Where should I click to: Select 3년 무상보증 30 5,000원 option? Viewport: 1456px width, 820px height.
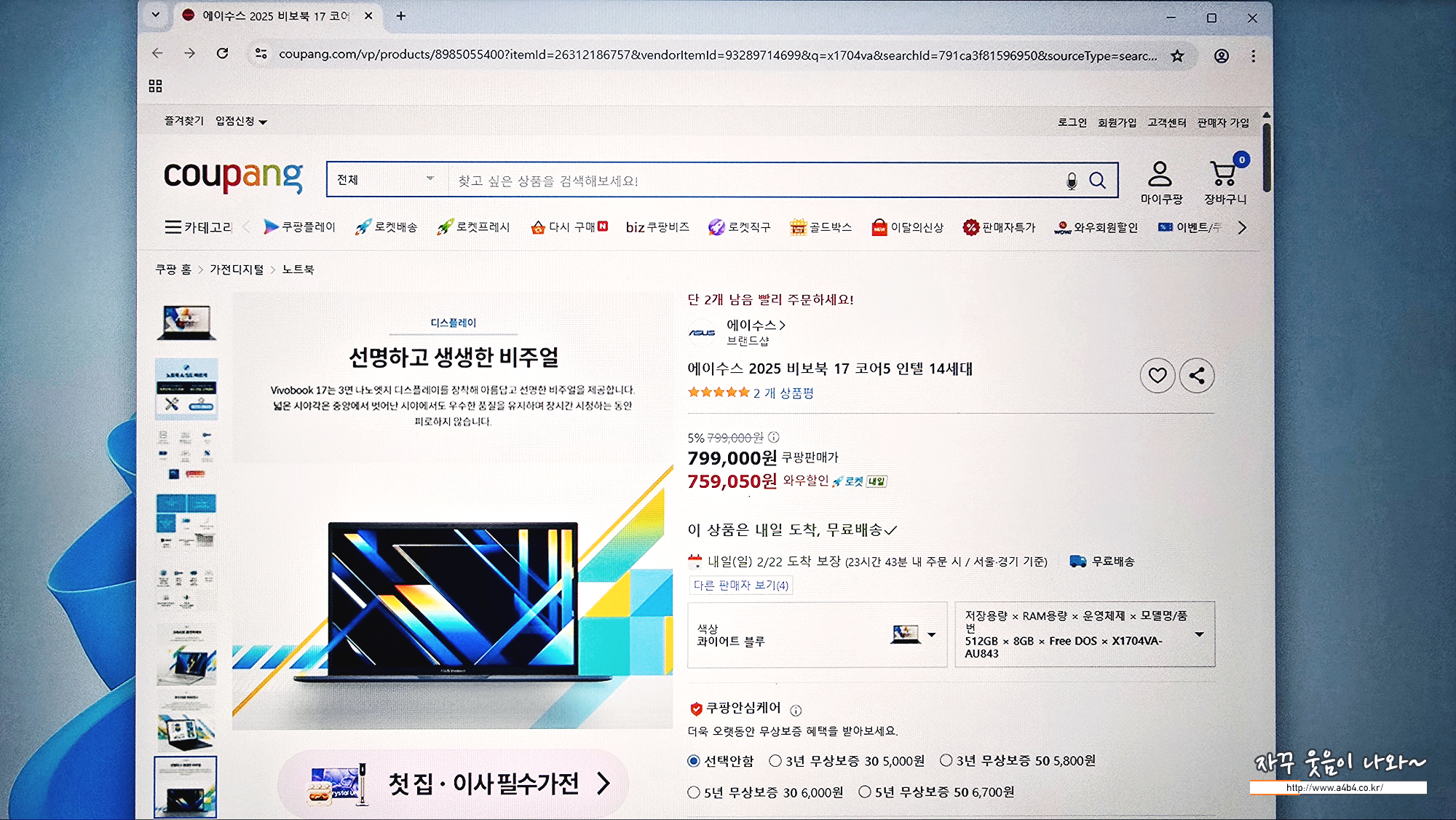775,761
